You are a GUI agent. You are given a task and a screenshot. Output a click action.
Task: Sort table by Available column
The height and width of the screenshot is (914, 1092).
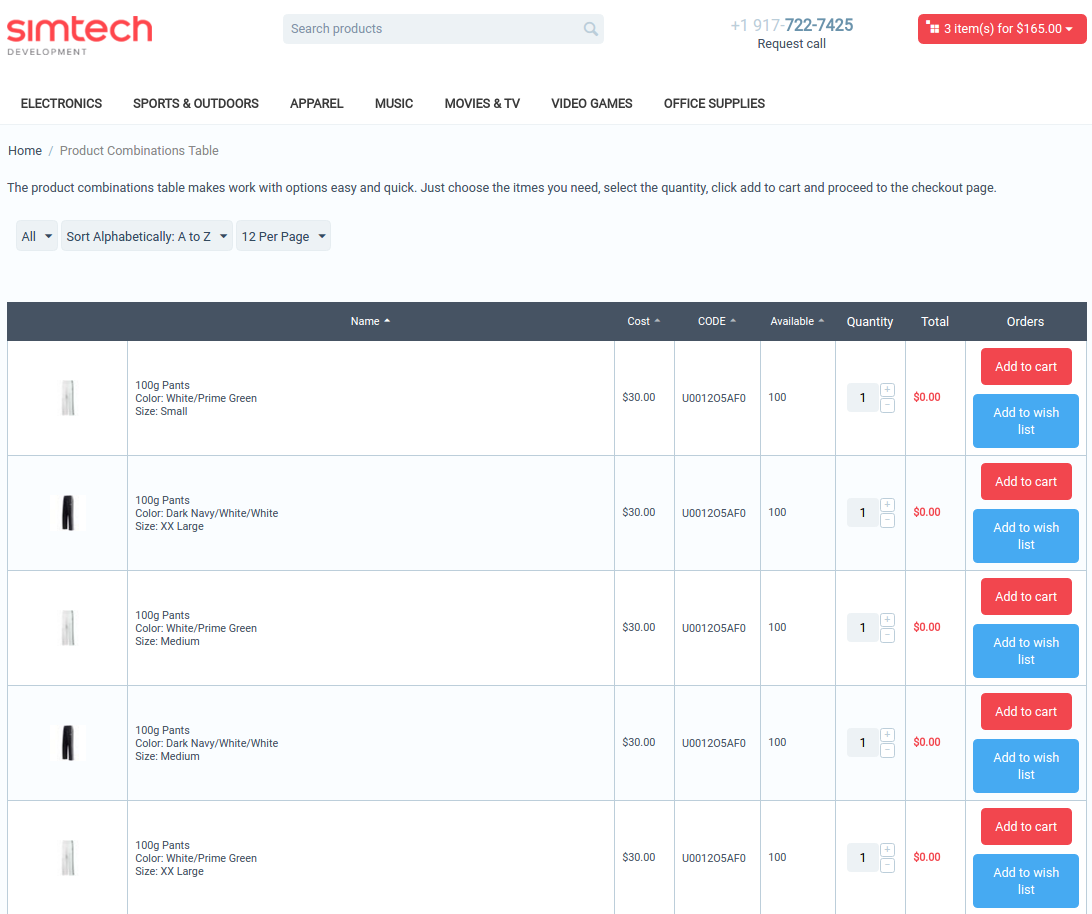point(797,321)
